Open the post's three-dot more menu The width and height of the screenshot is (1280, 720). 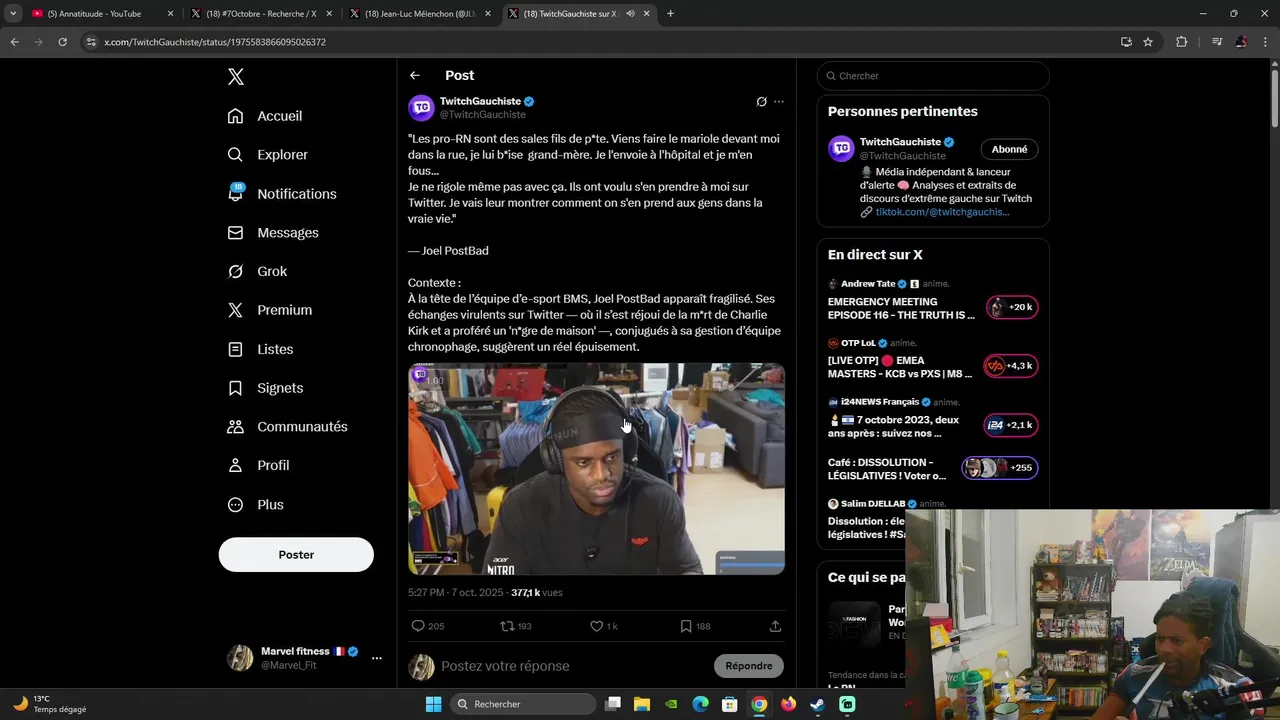coord(779,102)
